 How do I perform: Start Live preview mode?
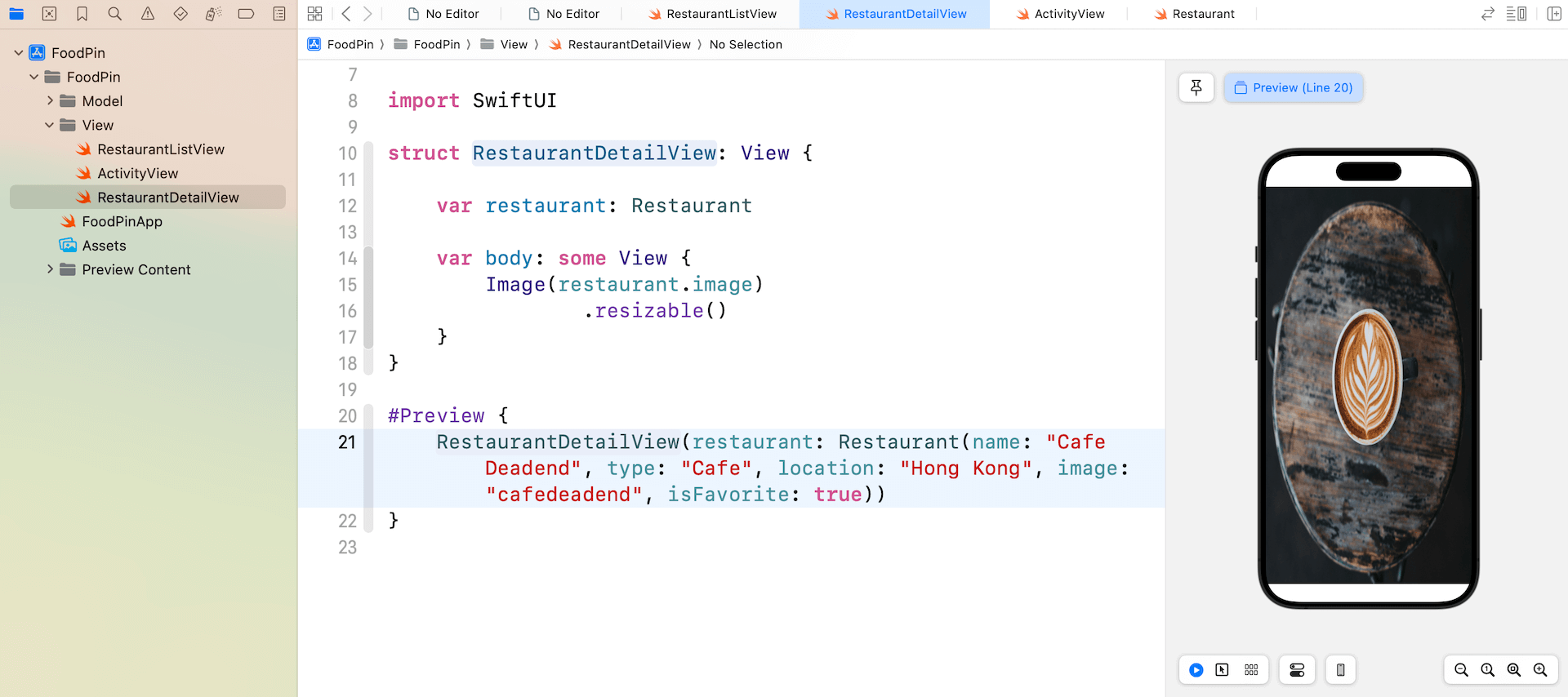(x=1196, y=670)
